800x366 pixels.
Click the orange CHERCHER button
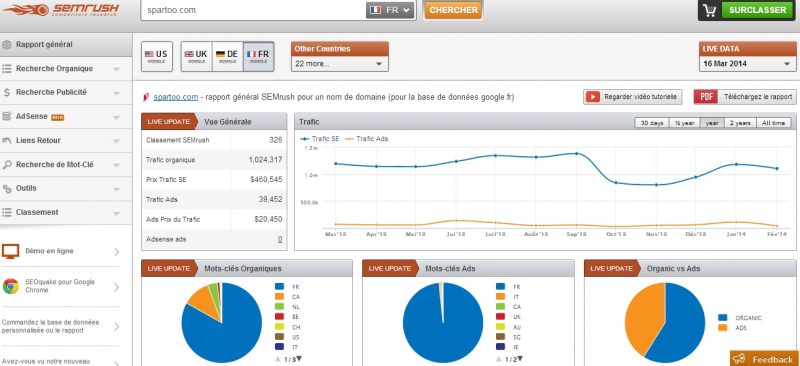453,10
